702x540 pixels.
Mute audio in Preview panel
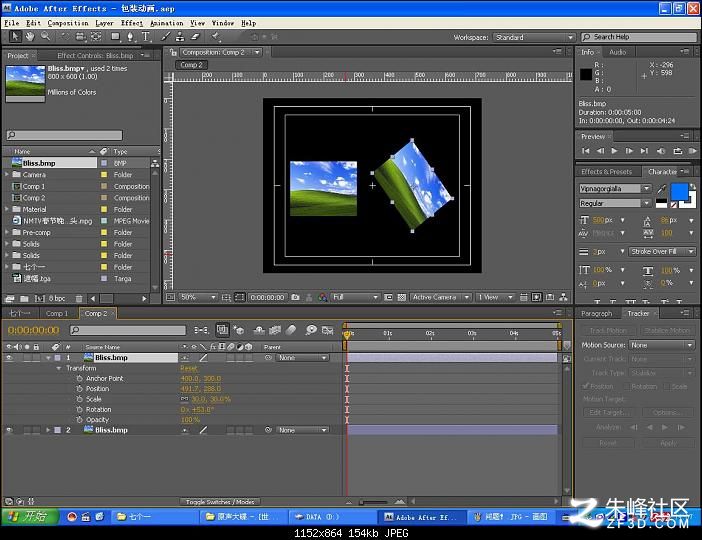click(x=661, y=151)
